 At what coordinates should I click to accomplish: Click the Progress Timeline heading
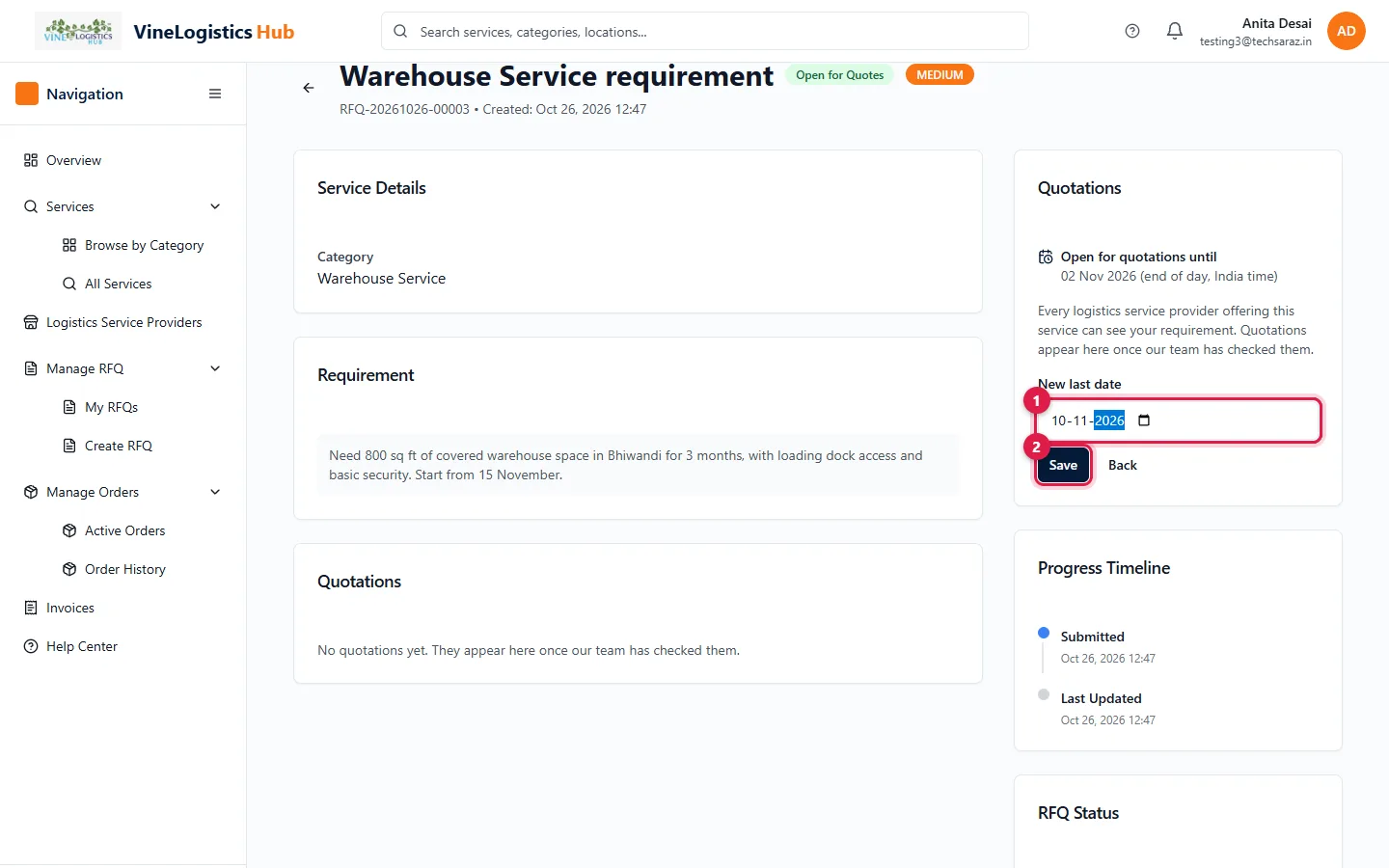1103,568
